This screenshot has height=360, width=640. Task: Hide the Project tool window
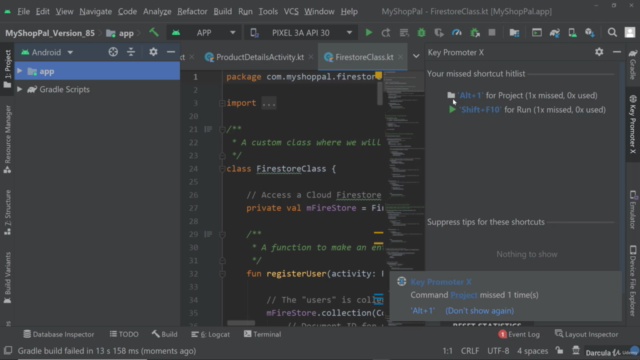pos(171,52)
